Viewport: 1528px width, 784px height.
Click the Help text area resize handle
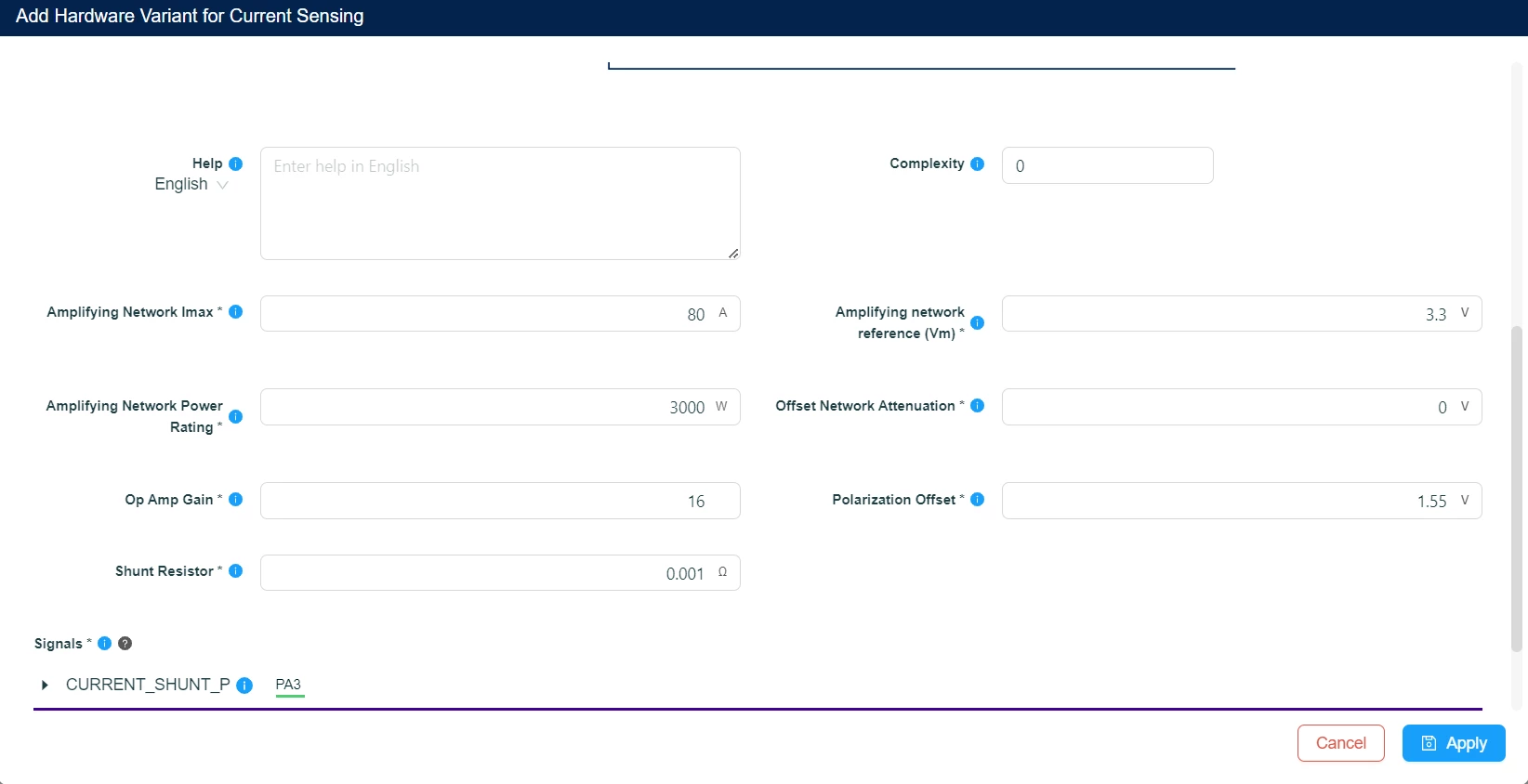point(733,253)
